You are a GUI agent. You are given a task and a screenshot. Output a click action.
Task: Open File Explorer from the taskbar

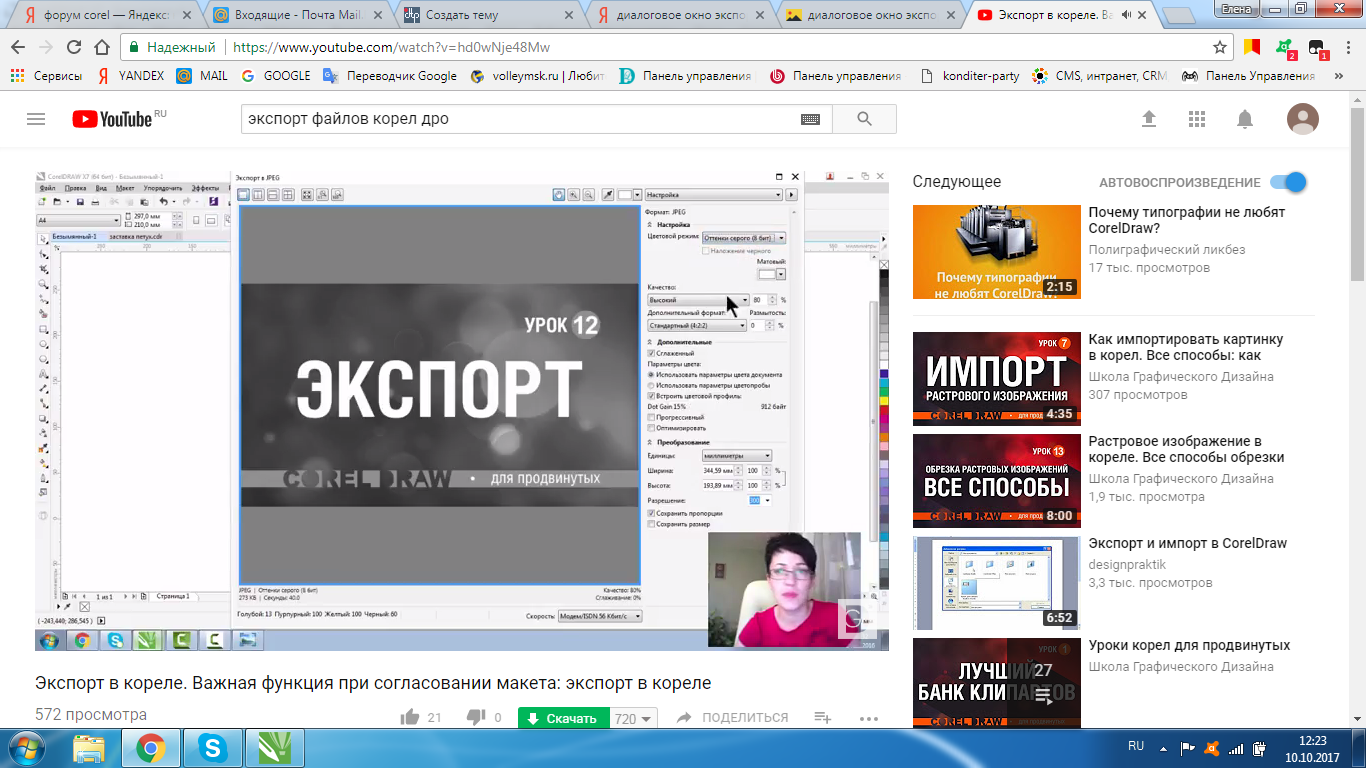click(x=89, y=748)
